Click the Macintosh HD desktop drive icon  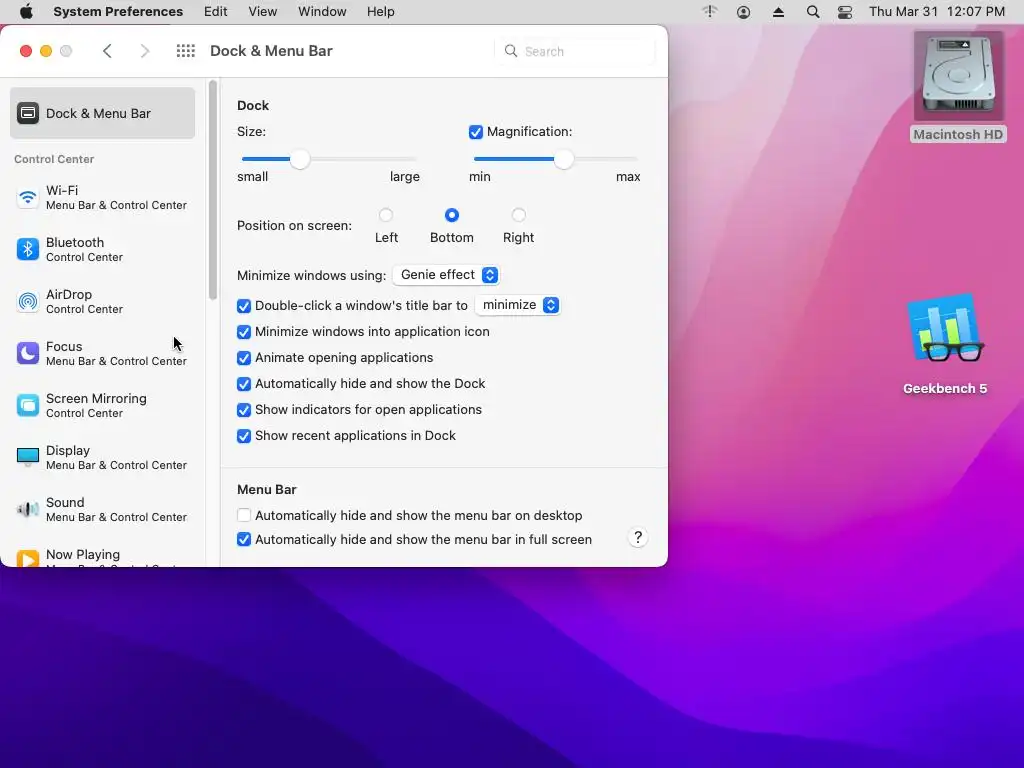click(958, 77)
